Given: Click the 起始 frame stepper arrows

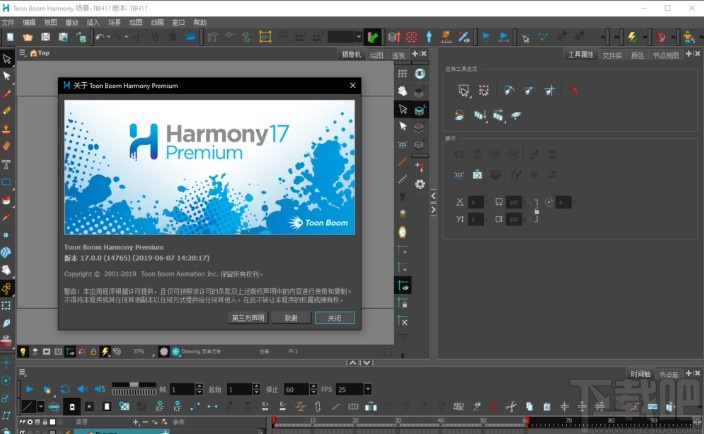Looking at the screenshot, I should pos(256,390).
